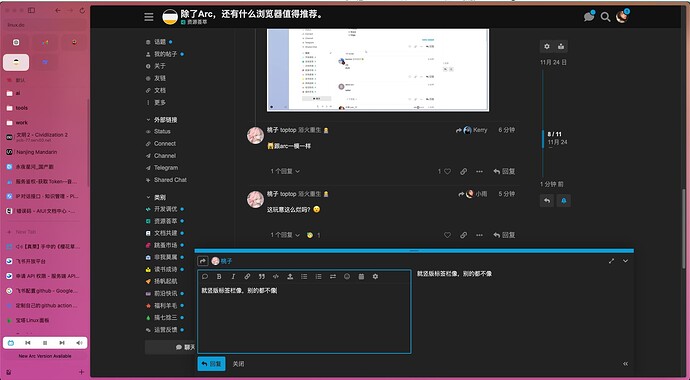Reply to the "这玩意这么烂吗?" post with its 回复 button
The height and width of the screenshot is (380, 690).
[x=504, y=235]
